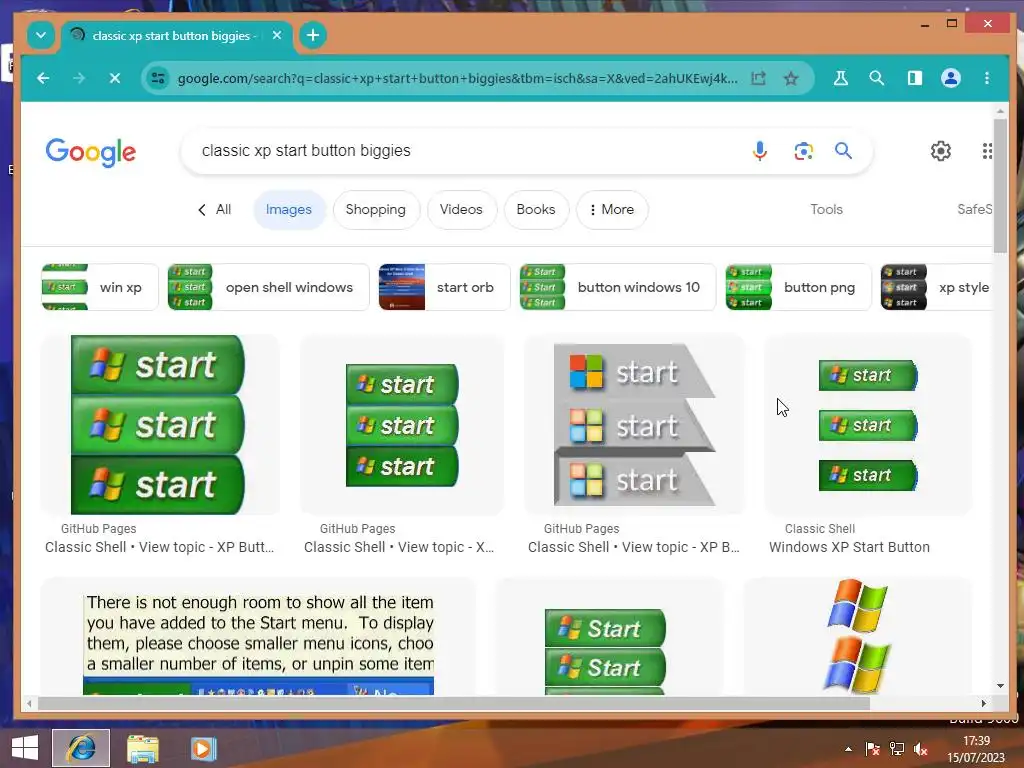The width and height of the screenshot is (1024, 768).
Task: Select the Images tab
Action: [x=289, y=210]
